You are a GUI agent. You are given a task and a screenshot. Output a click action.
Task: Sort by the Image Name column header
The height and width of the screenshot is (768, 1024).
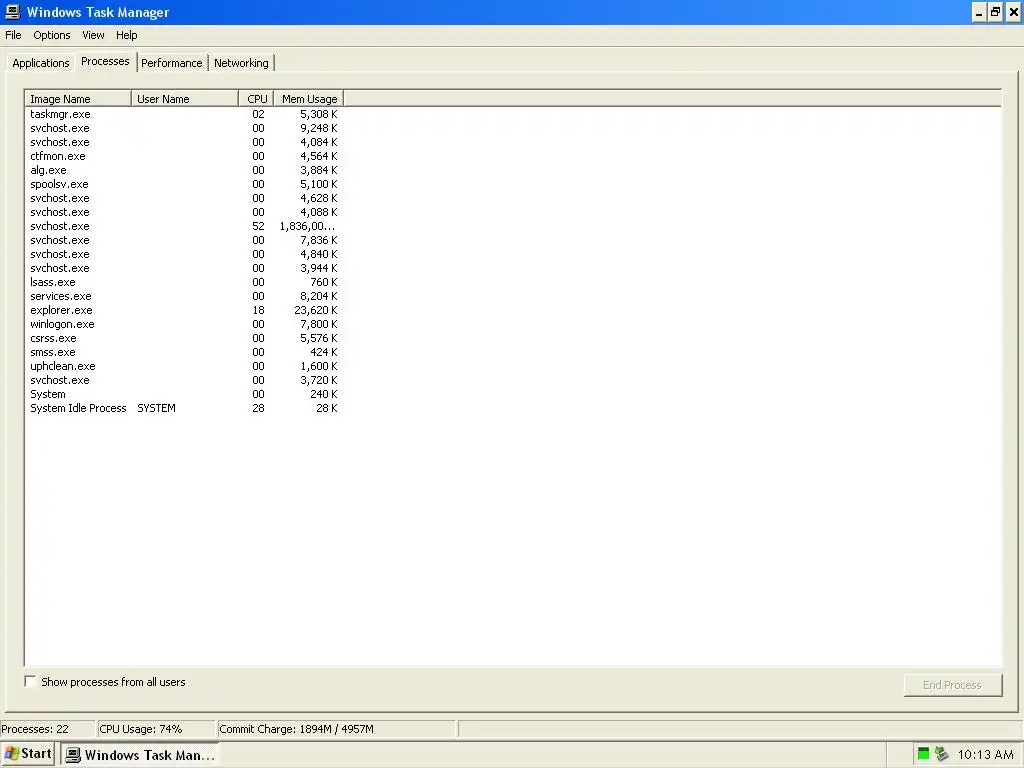pyautogui.click(x=78, y=99)
